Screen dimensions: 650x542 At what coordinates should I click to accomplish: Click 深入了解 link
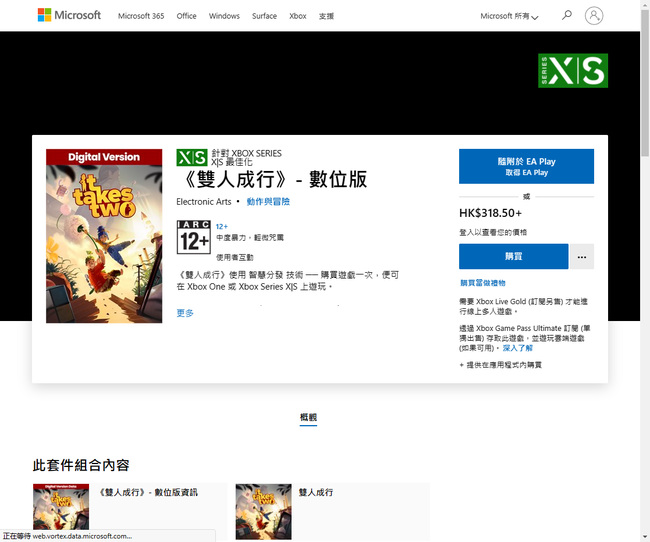pos(518,348)
